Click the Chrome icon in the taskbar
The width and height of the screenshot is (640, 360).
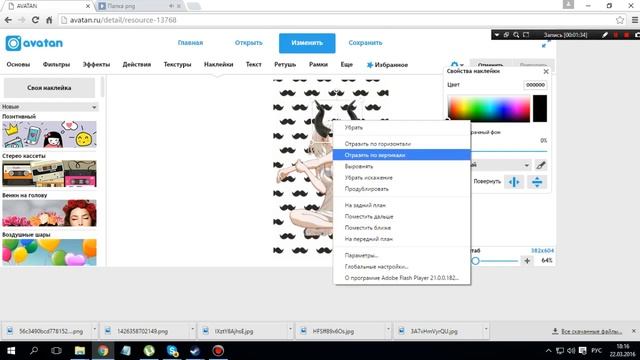103,351
